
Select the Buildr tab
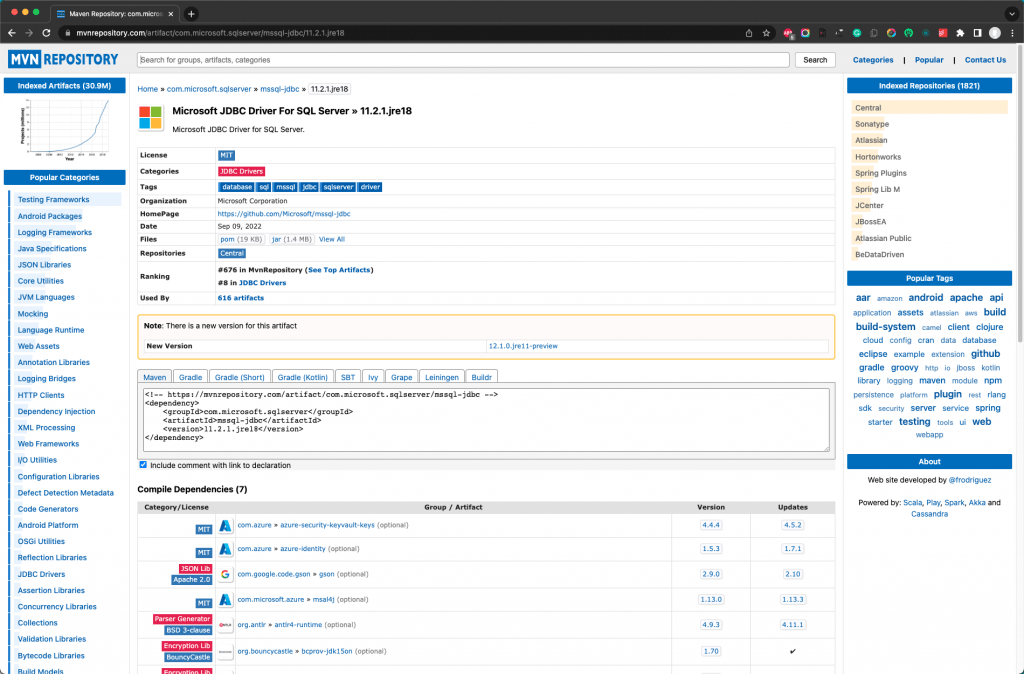click(482, 377)
